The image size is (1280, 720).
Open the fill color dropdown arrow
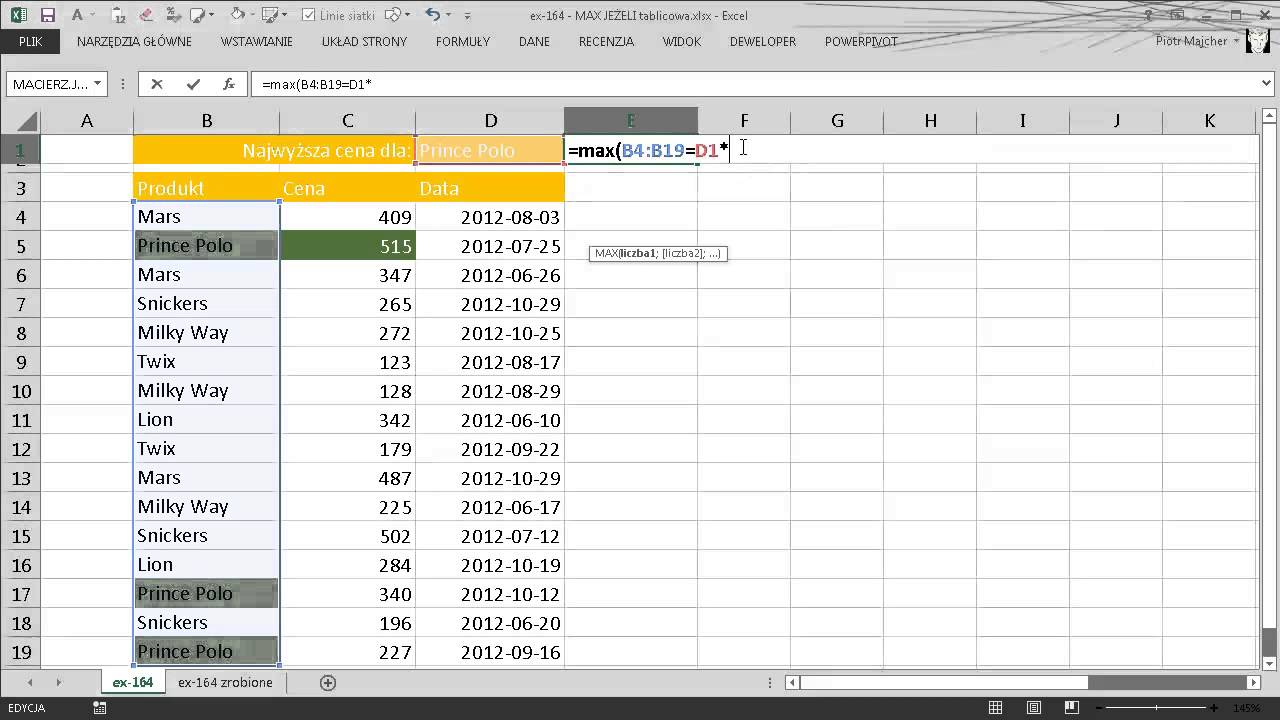252,15
